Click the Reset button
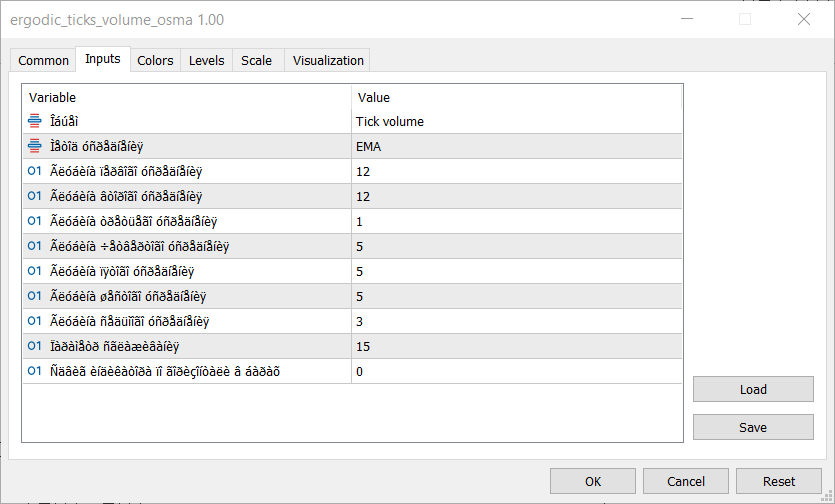This screenshot has height=504, width=835. click(x=779, y=481)
